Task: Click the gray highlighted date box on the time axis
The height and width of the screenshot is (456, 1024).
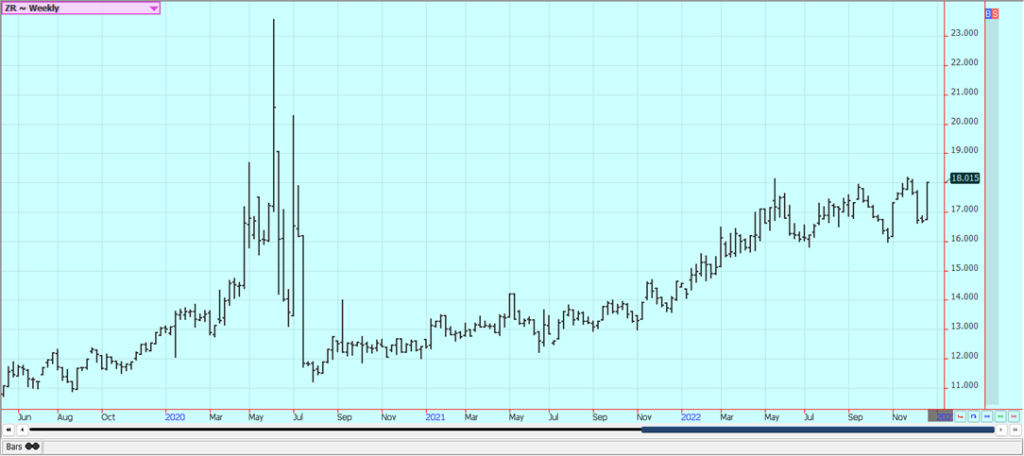Action: (940, 415)
